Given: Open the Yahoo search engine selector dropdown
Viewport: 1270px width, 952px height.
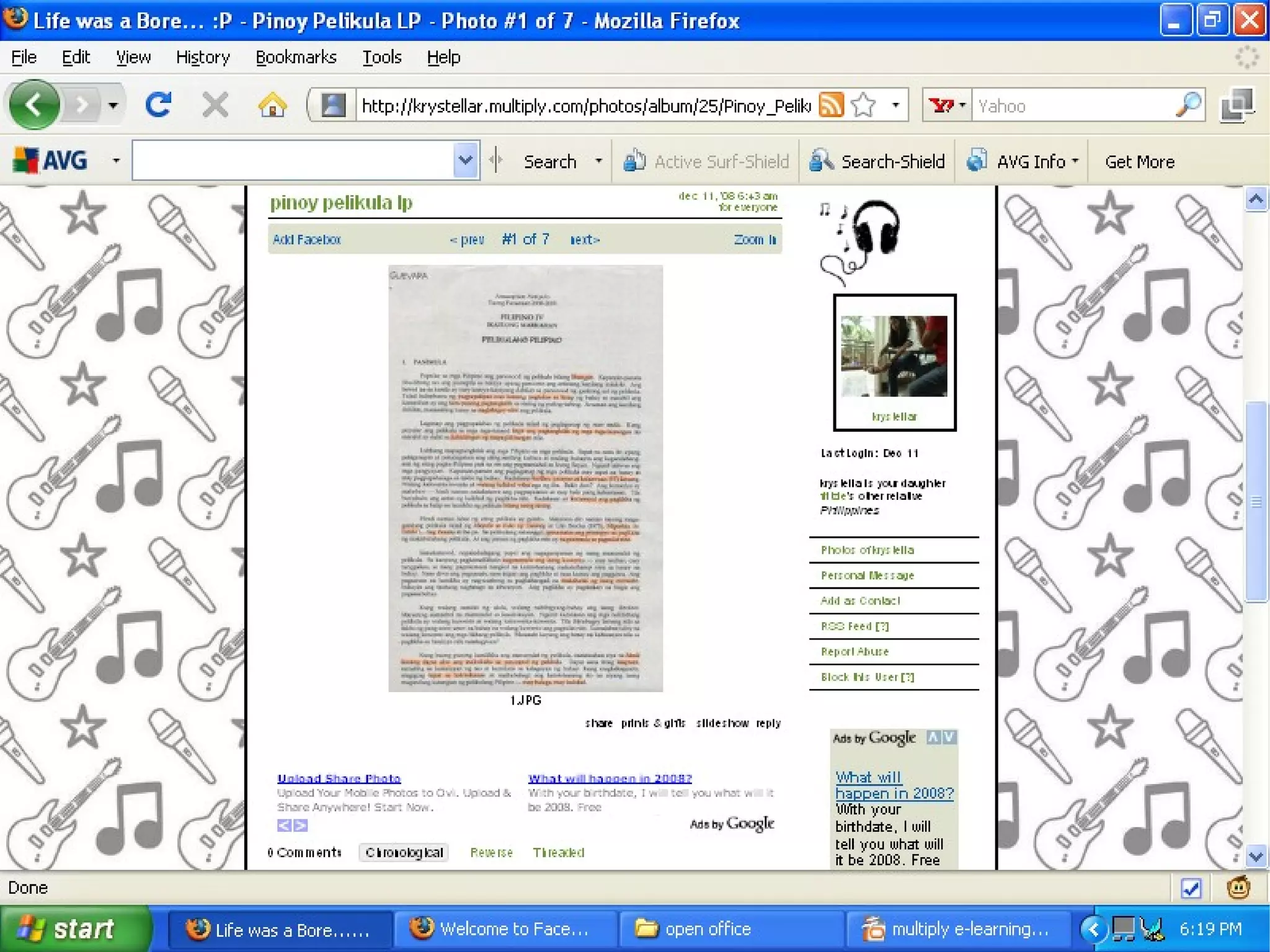Looking at the screenshot, I should click(x=947, y=105).
